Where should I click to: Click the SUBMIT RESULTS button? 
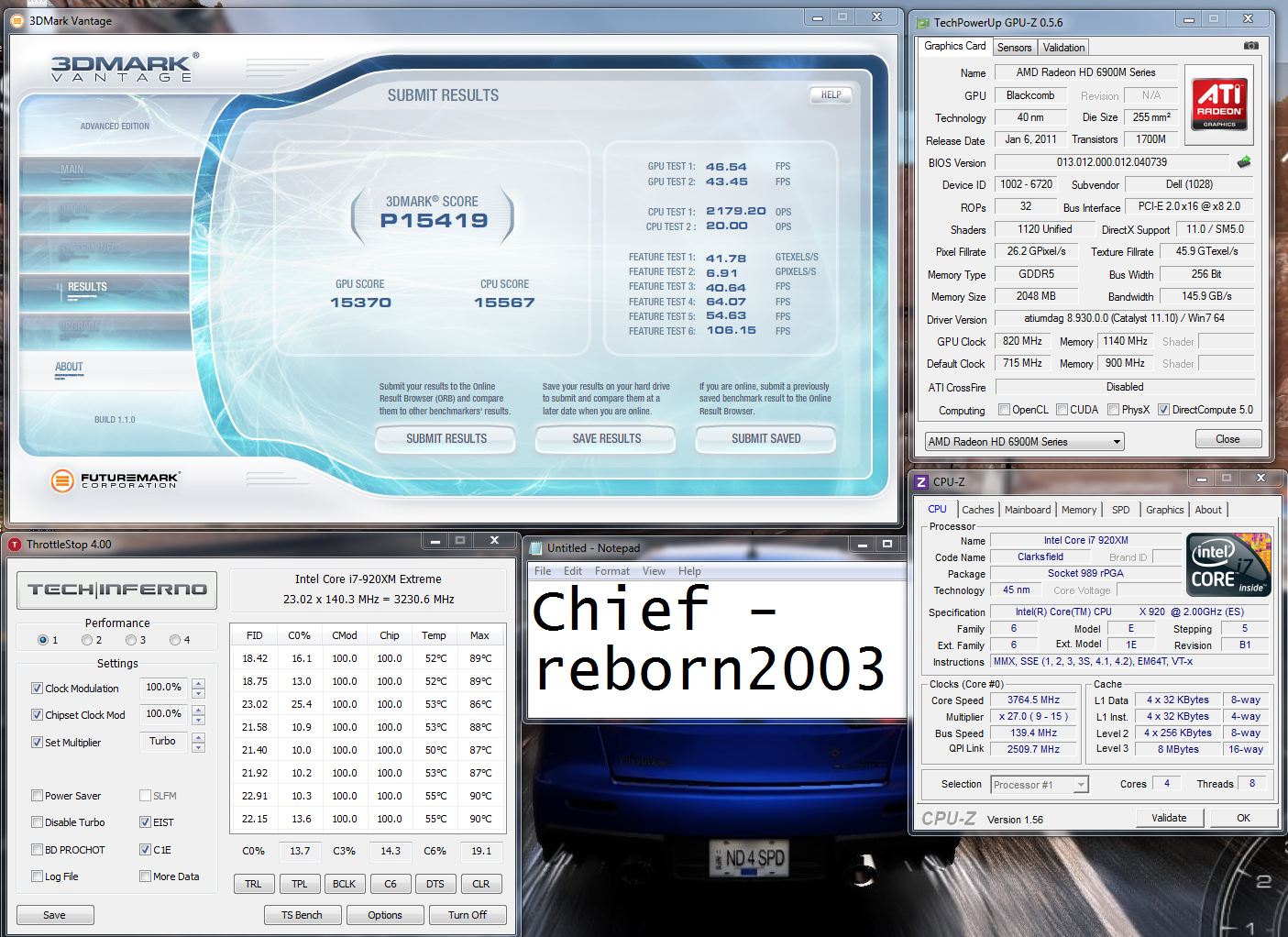[x=446, y=438]
